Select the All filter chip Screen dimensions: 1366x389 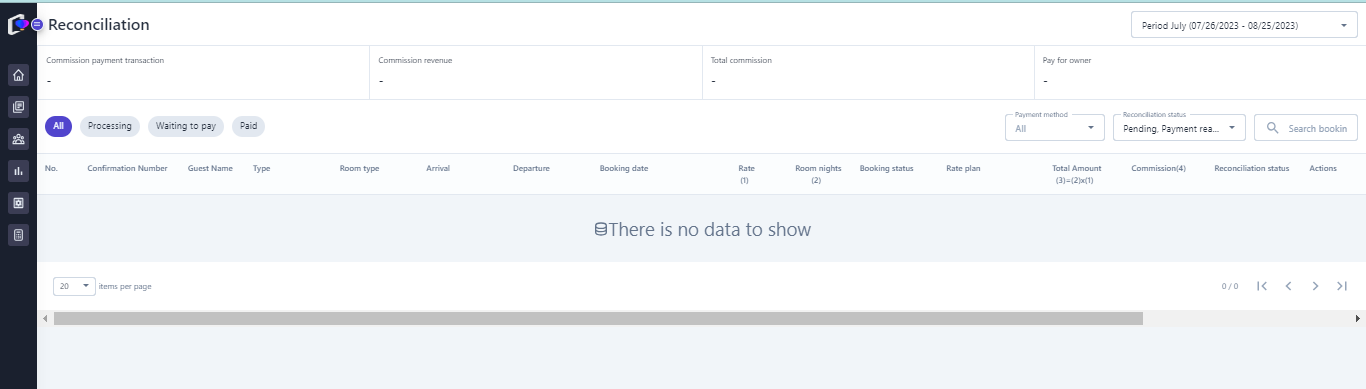pos(58,126)
